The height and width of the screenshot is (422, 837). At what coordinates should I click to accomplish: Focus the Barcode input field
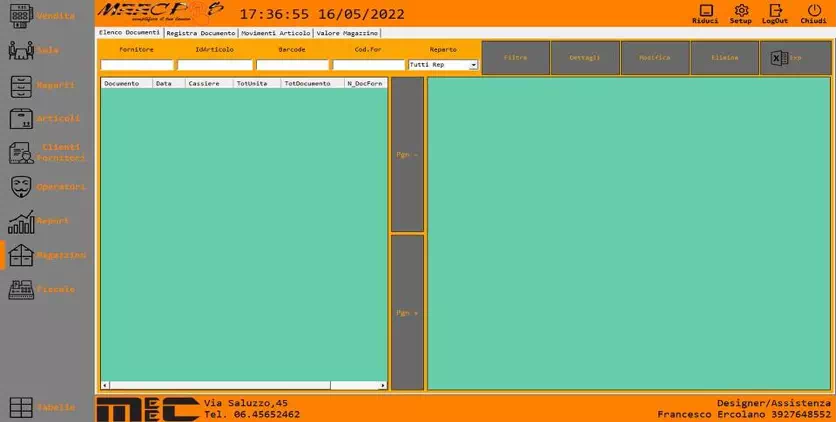[x=293, y=65]
